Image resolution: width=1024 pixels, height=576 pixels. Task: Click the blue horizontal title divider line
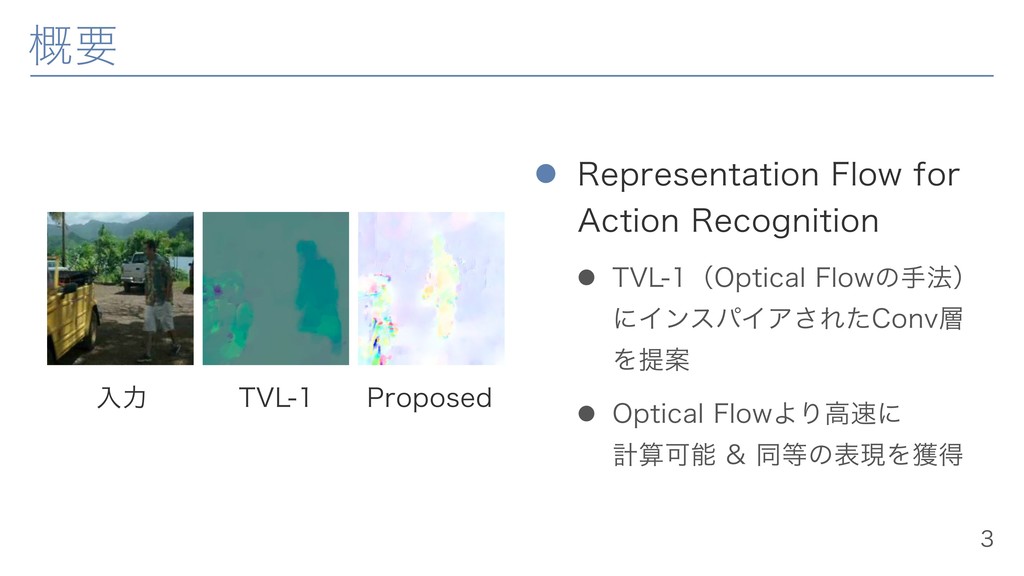[511, 76]
